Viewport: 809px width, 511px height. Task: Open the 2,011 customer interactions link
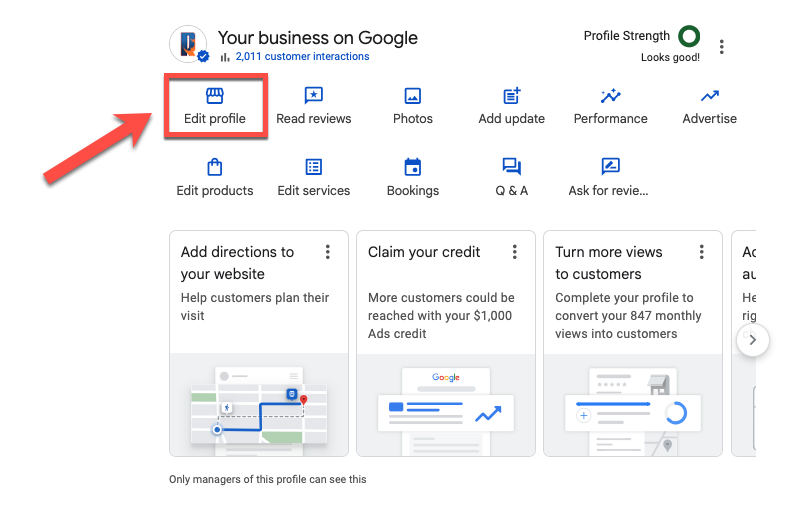(302, 56)
